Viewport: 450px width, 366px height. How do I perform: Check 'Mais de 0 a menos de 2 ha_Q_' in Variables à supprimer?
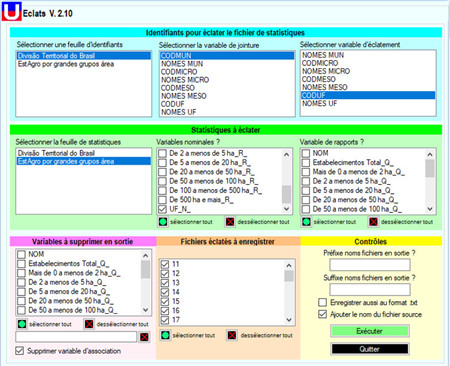point(21,273)
